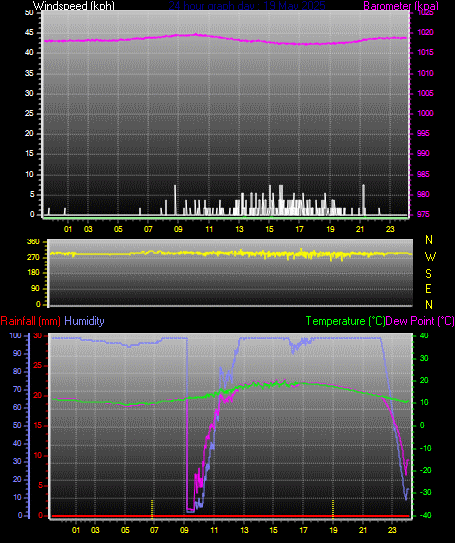This screenshot has width=455, height=543.
Task: Click the 45 value on the windspeed axis
Action: [x=29, y=33]
